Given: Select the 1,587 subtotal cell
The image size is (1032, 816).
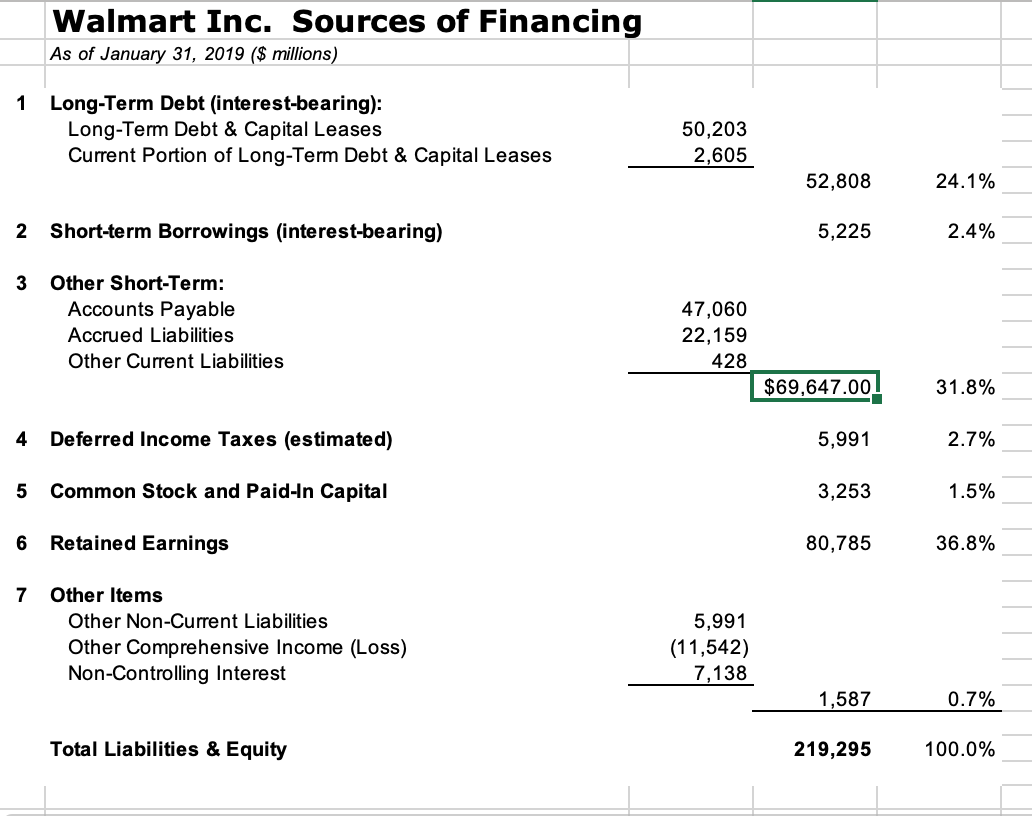Looking at the screenshot, I should click(844, 699).
